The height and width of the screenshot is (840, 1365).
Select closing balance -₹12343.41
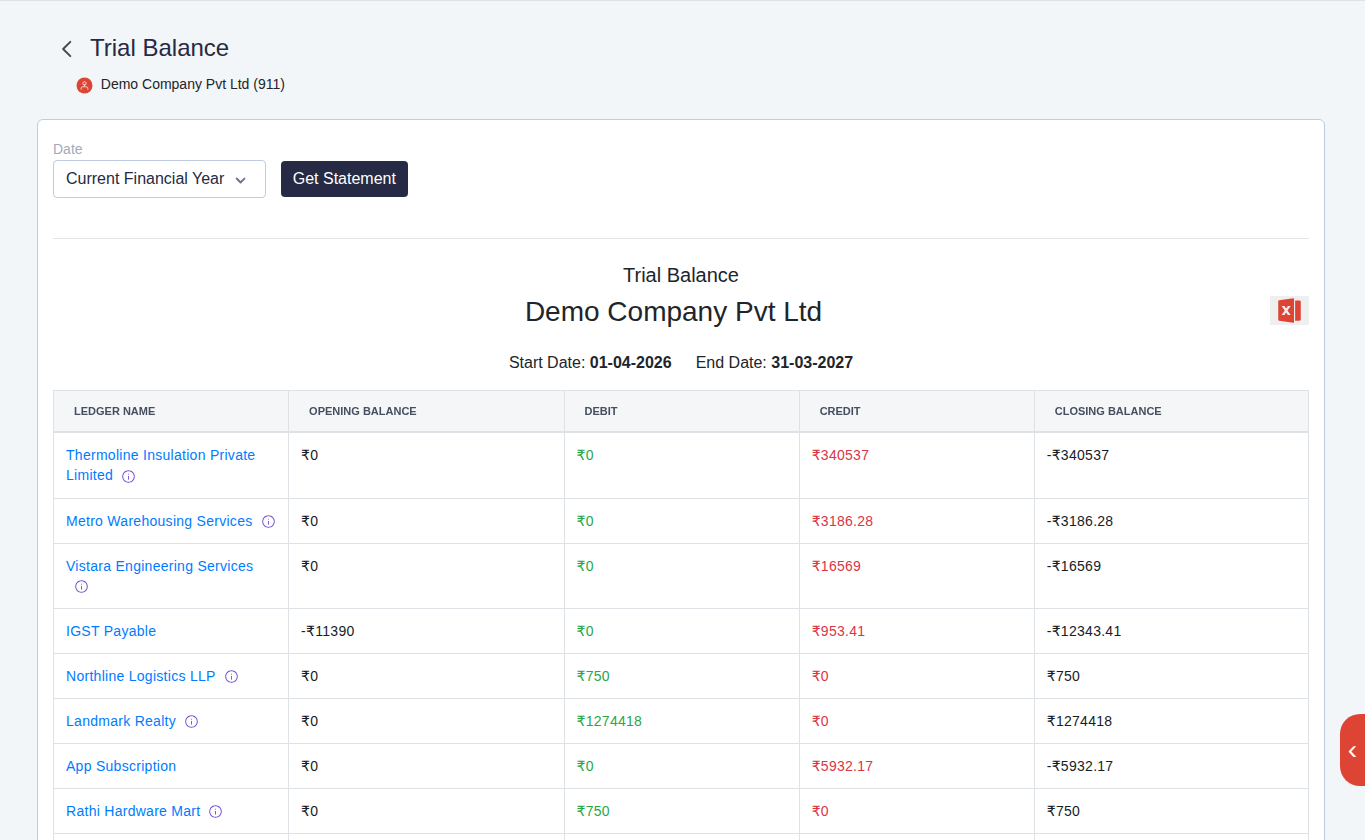pyautogui.click(x=1086, y=631)
